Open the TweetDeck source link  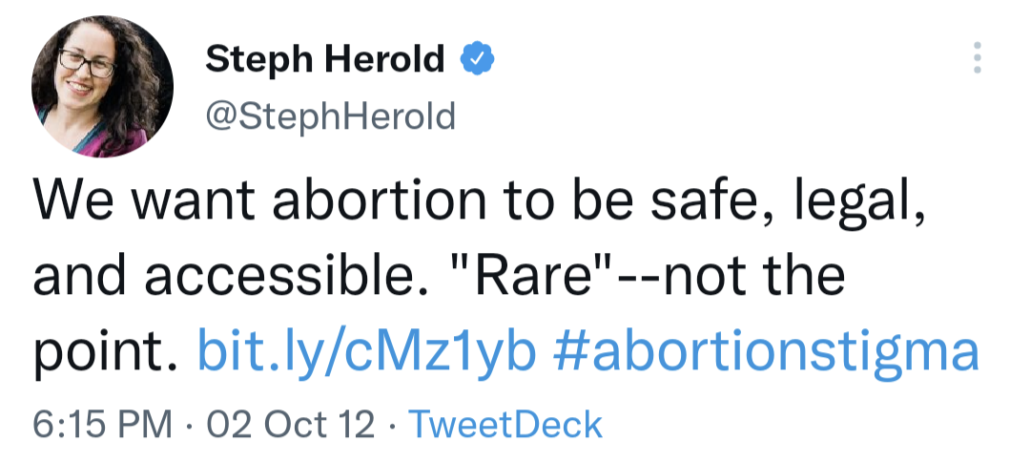click(507, 424)
